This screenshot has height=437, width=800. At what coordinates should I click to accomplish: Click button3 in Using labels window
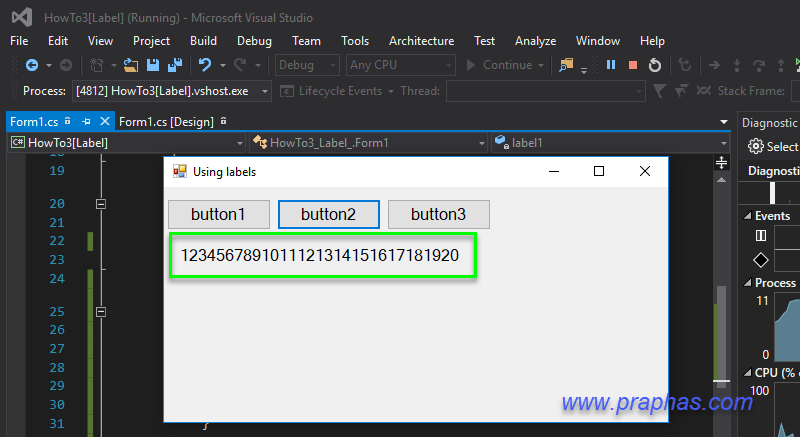[x=439, y=214]
